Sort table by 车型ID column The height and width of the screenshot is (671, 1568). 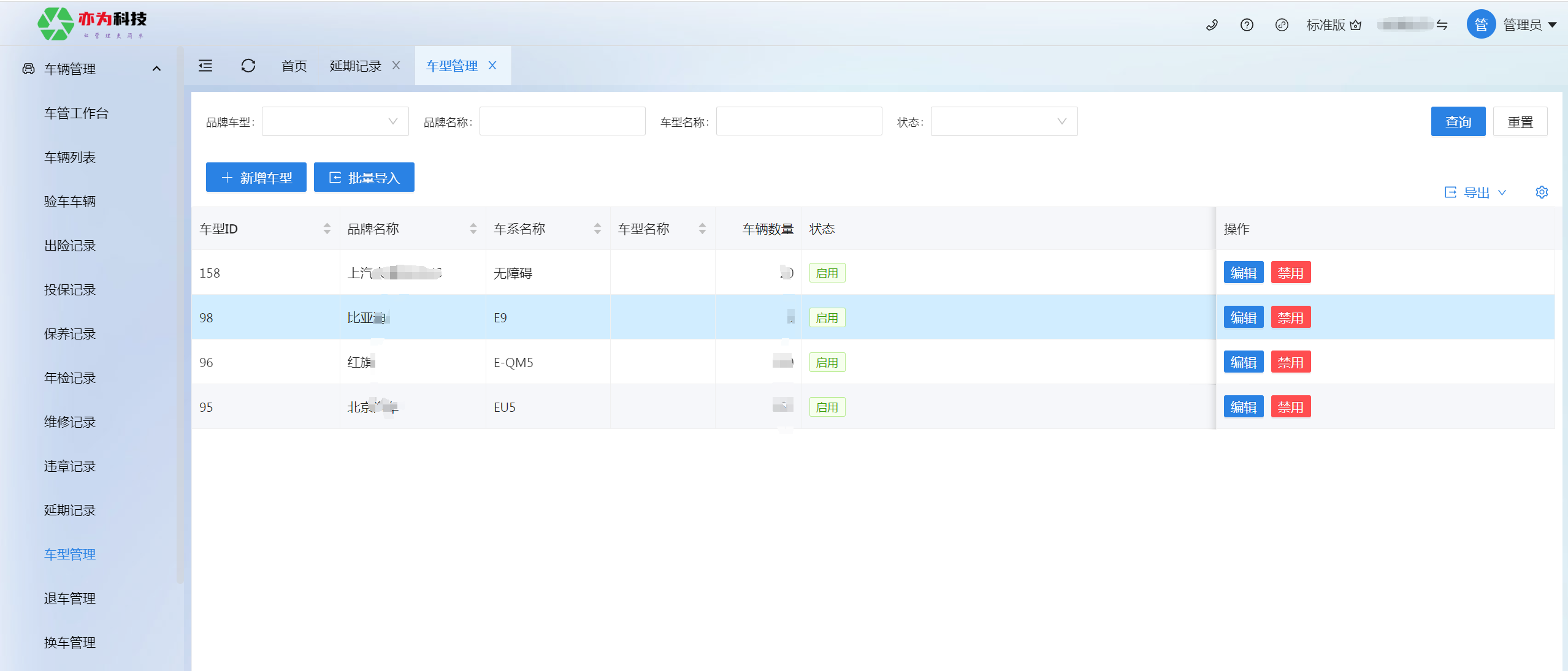(327, 229)
